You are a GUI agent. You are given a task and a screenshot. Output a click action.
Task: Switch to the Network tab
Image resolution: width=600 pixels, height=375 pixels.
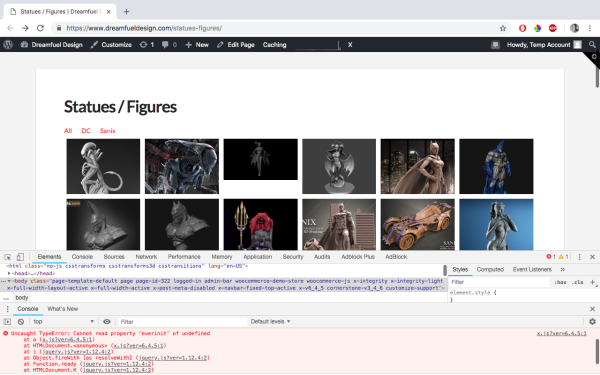146,257
